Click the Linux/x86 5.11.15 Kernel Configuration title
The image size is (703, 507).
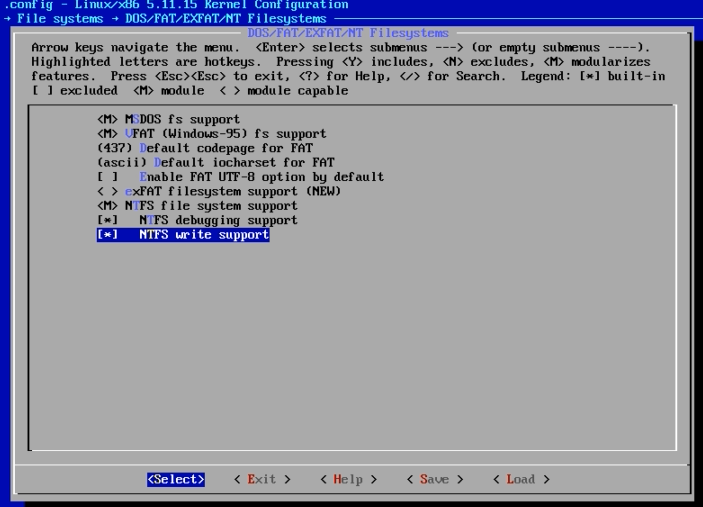211,5
